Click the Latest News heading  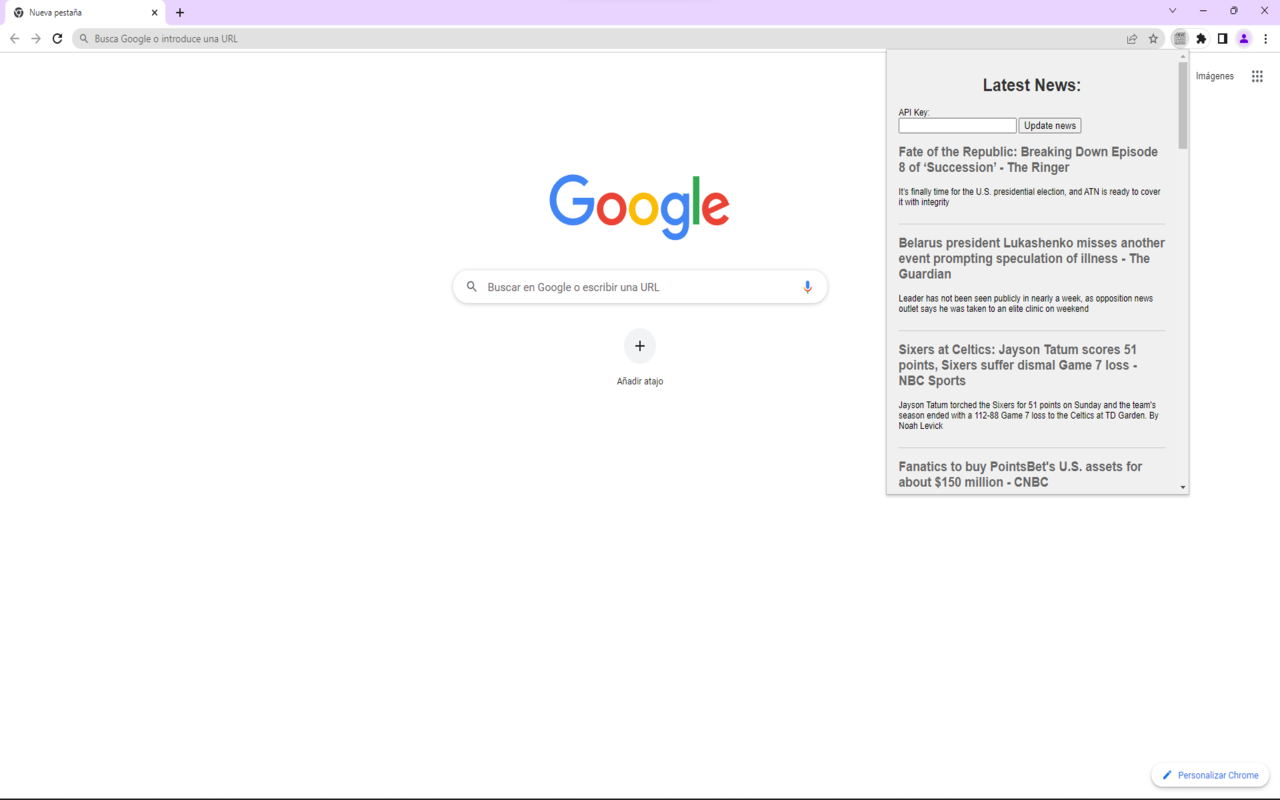point(1031,85)
